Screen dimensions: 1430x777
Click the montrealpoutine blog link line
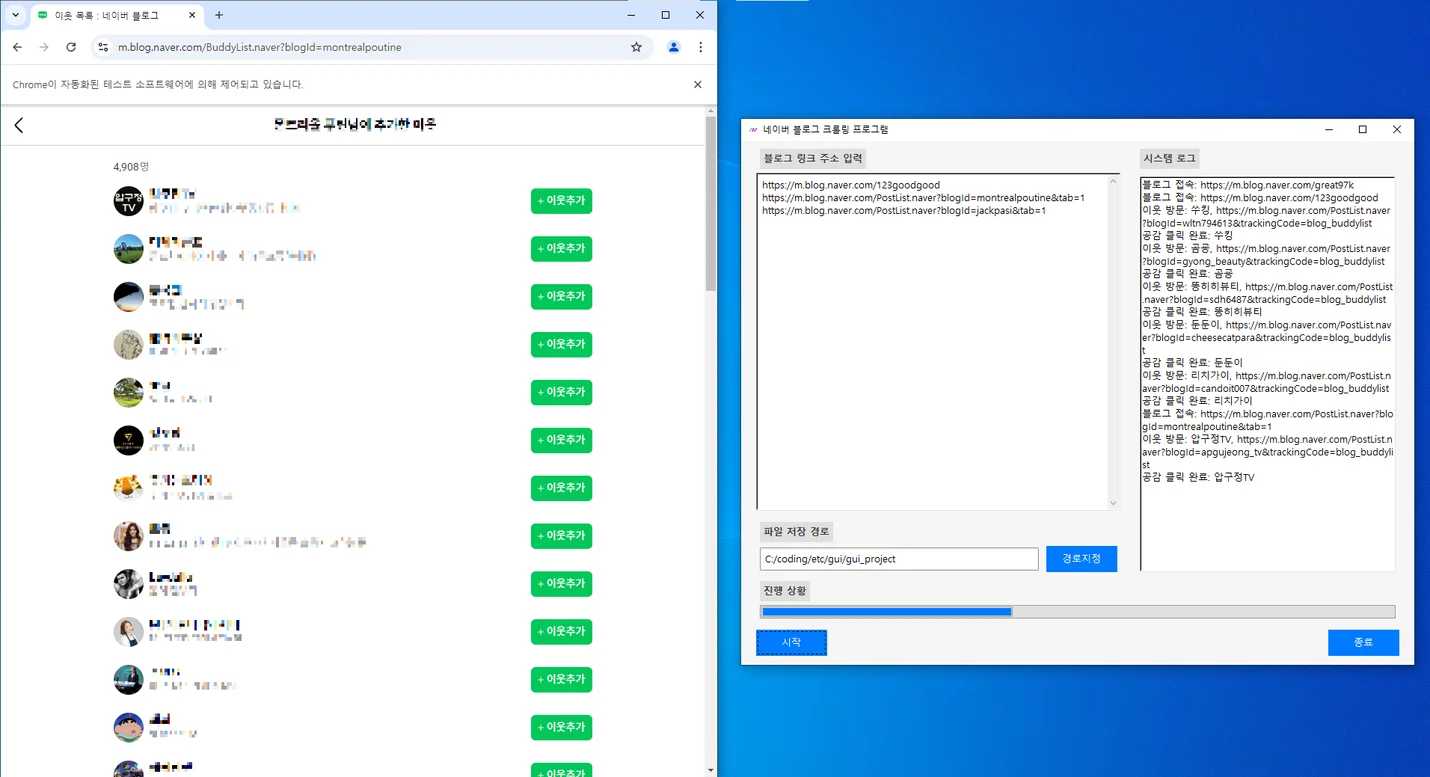point(923,198)
